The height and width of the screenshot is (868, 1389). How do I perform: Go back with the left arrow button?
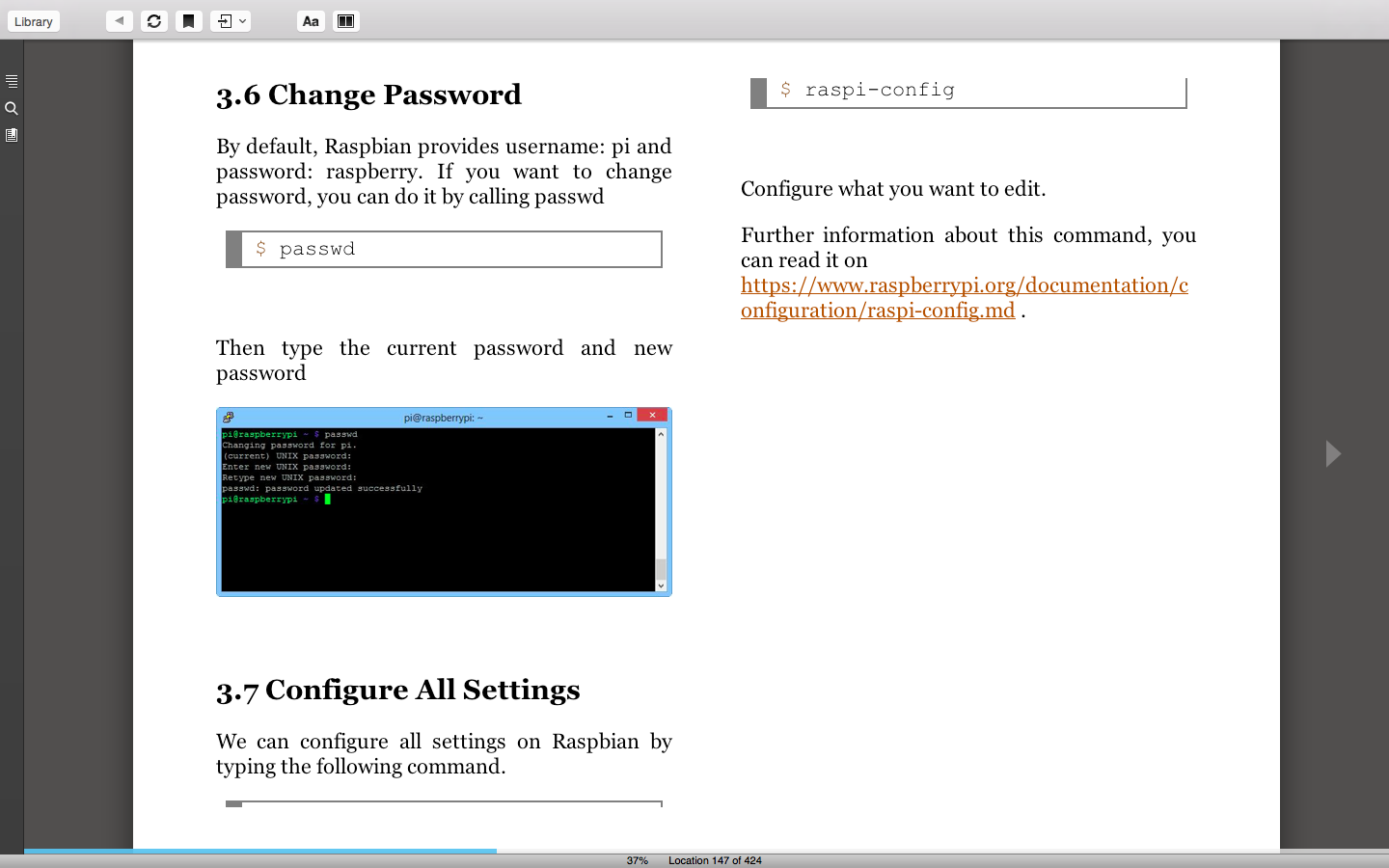coord(120,21)
